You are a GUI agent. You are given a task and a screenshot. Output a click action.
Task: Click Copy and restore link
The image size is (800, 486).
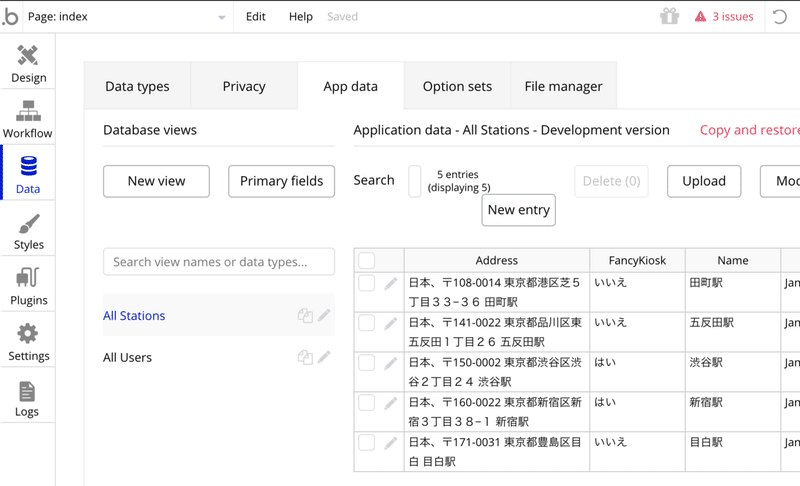[749, 130]
